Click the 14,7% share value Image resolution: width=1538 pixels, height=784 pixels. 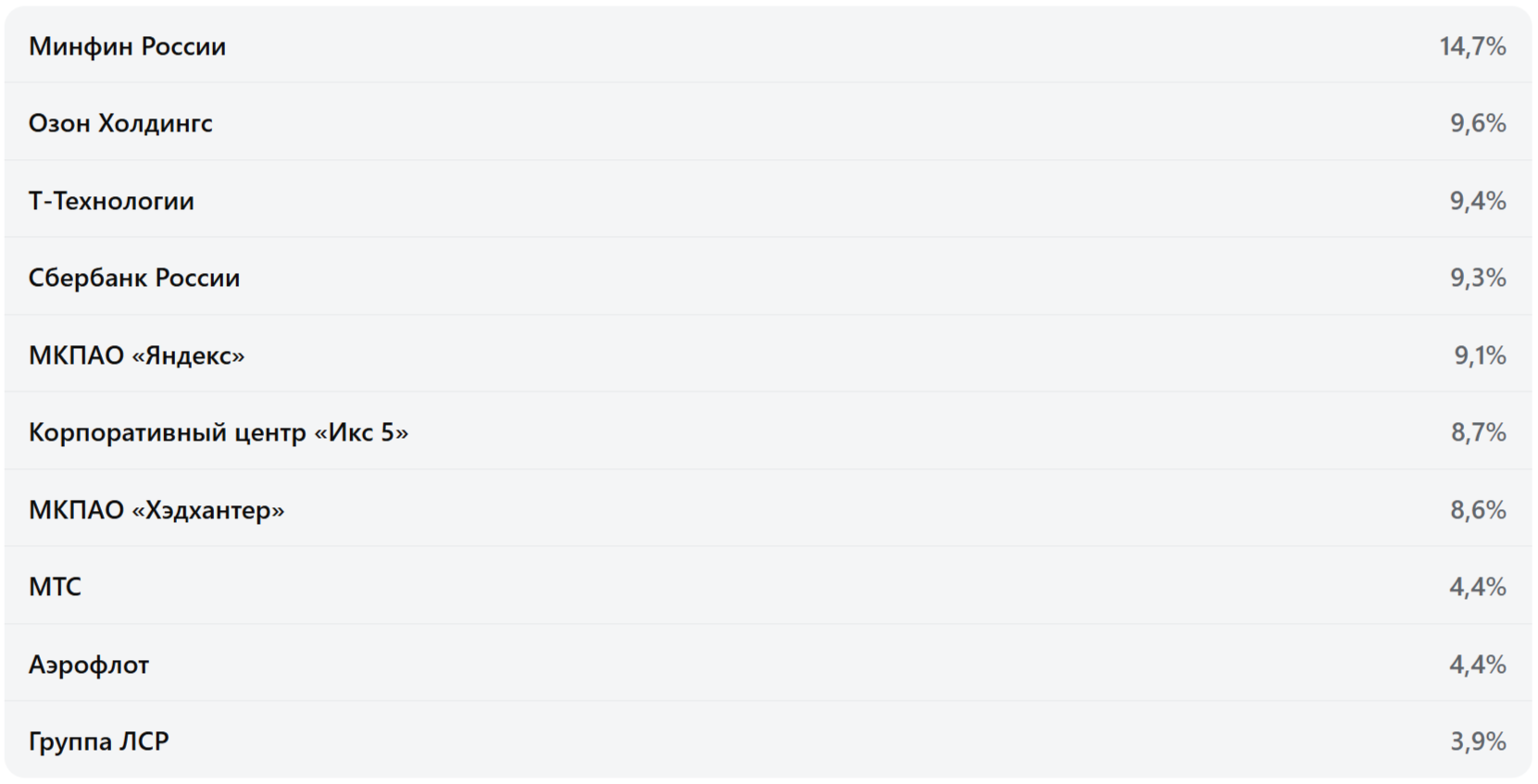coord(1472,46)
